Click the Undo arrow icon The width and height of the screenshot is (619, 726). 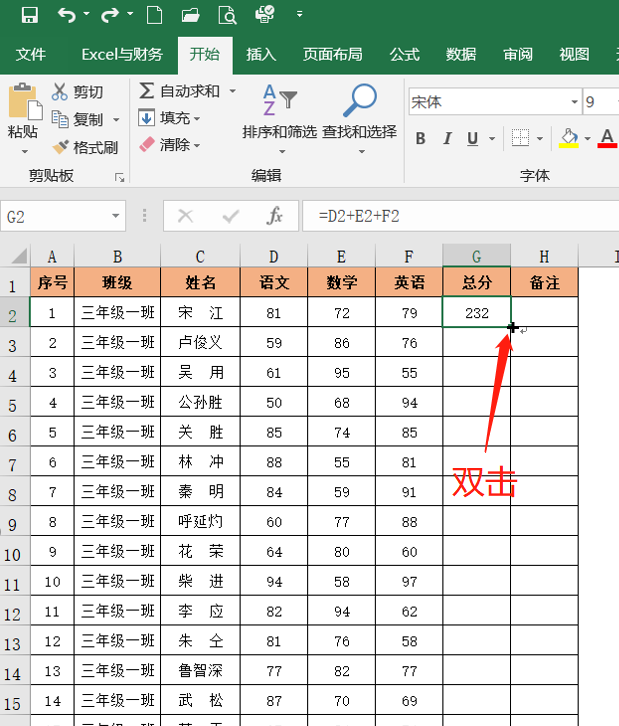[x=67, y=15]
